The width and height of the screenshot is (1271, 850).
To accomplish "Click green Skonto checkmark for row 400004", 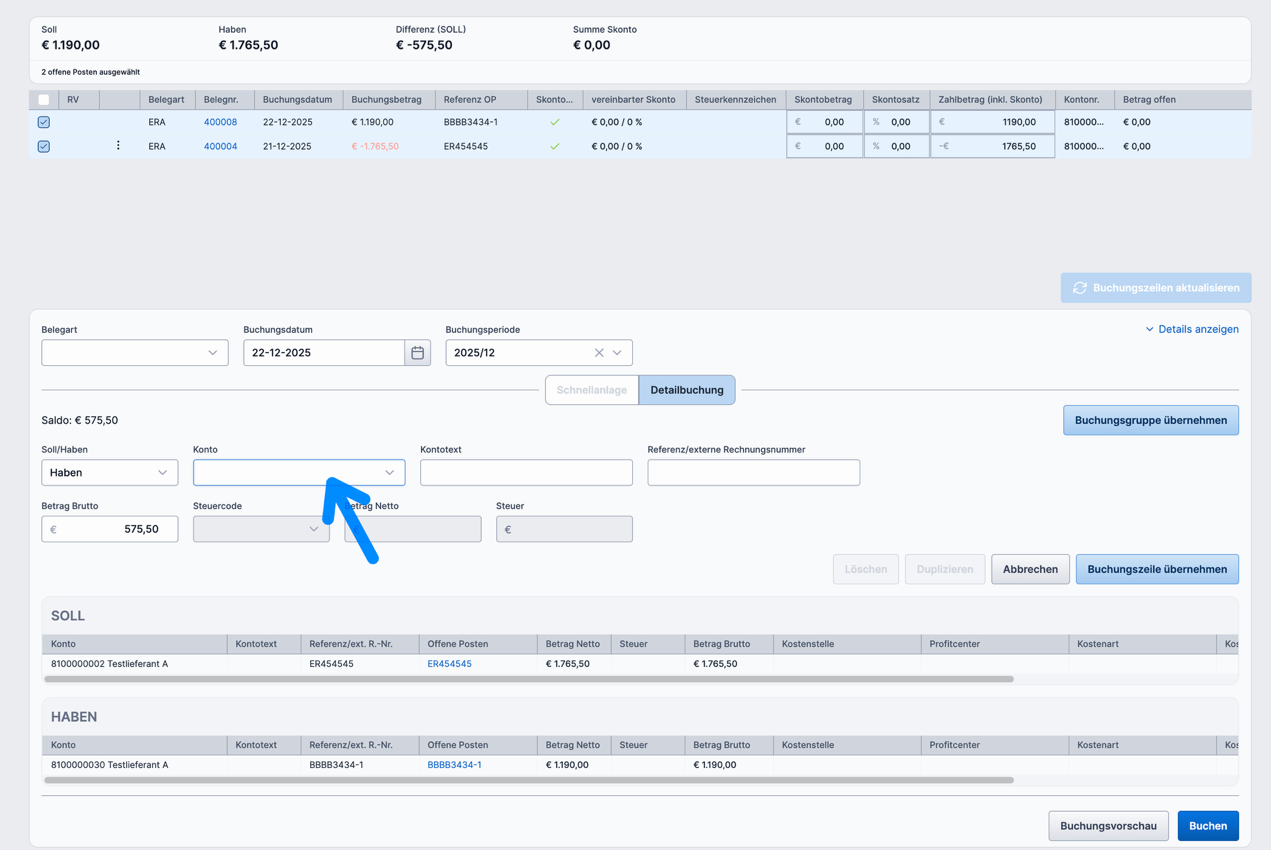I will [x=555, y=146].
